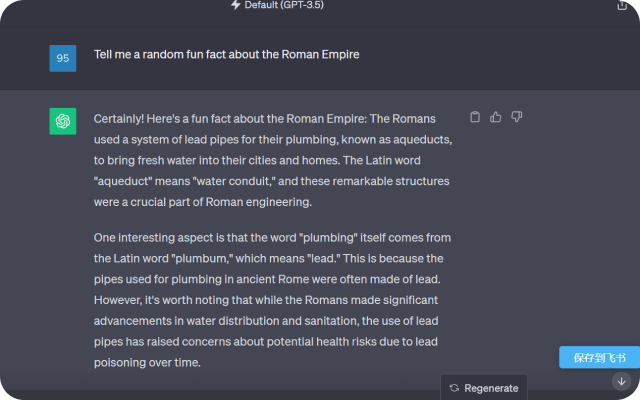Image resolution: width=640 pixels, height=400 pixels.
Task: Click the blue user avatar labeled 95
Action: (x=62, y=58)
